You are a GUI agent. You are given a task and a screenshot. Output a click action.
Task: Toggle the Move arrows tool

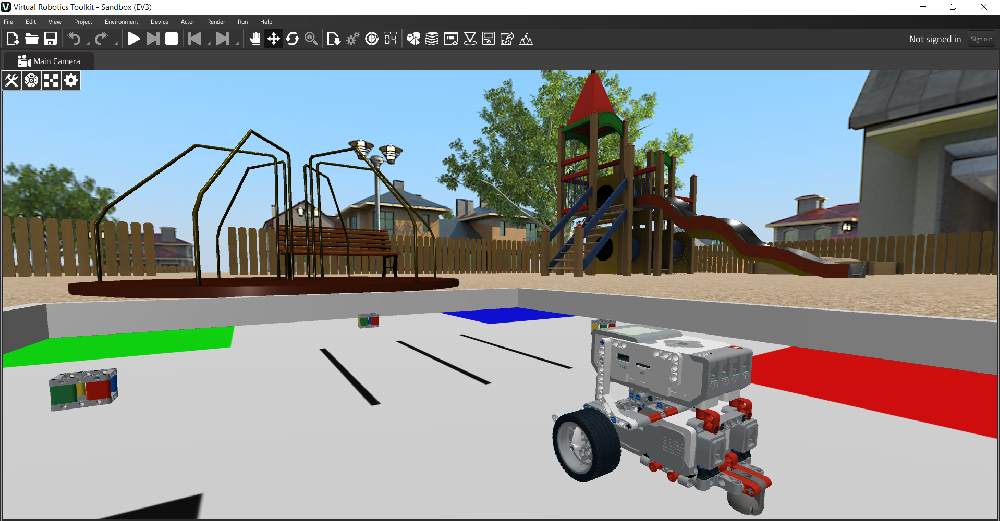coord(273,39)
